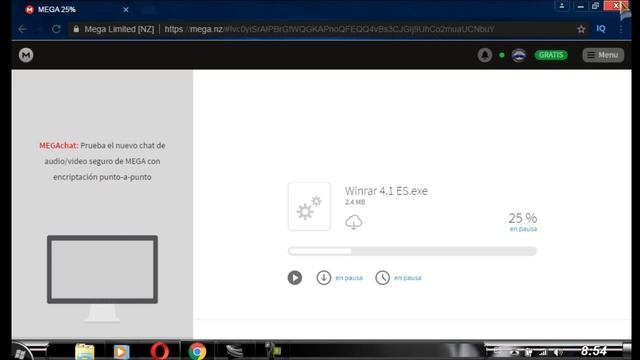Open the Chrome user profile button
Viewport: 640px width, 360px height.
click(562, 6)
